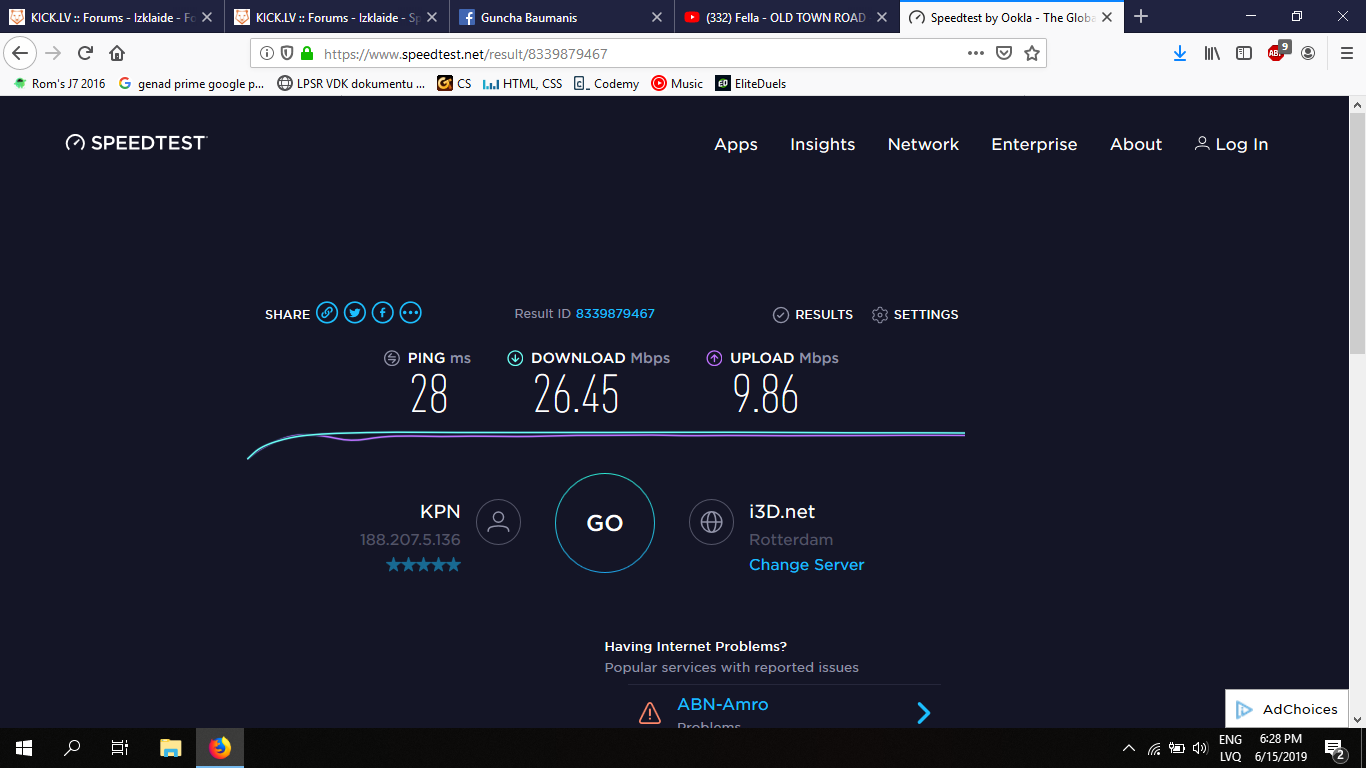Screen dimensions: 1366x768
Task: Click the ABN-Amro service link
Action: (722, 704)
